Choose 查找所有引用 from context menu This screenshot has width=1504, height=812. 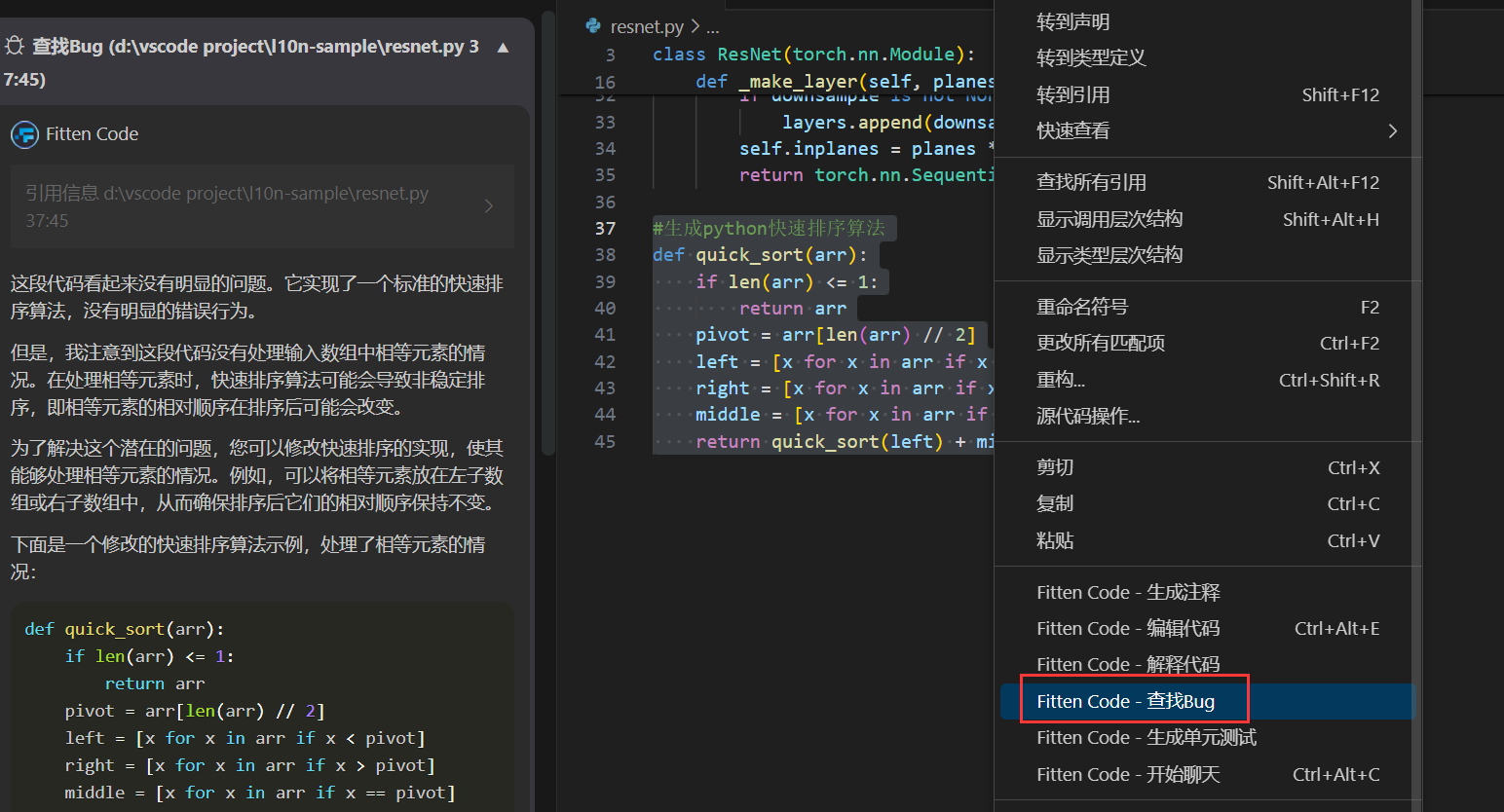[x=1091, y=182]
